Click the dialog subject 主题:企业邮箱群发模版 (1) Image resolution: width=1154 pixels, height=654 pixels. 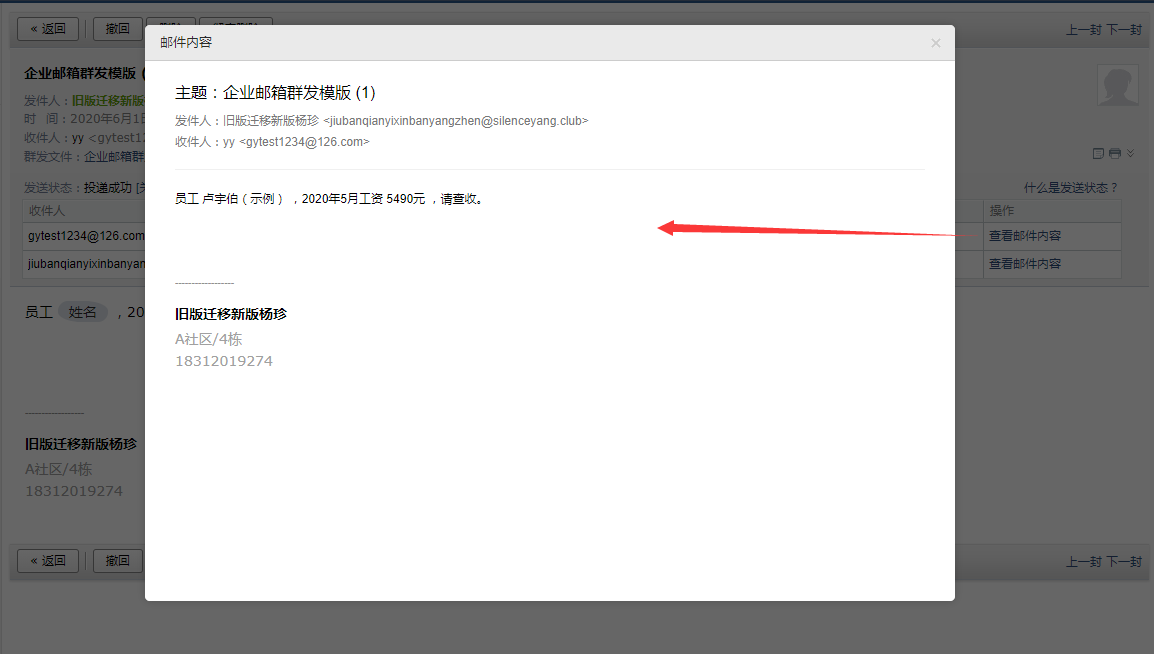pos(275,93)
